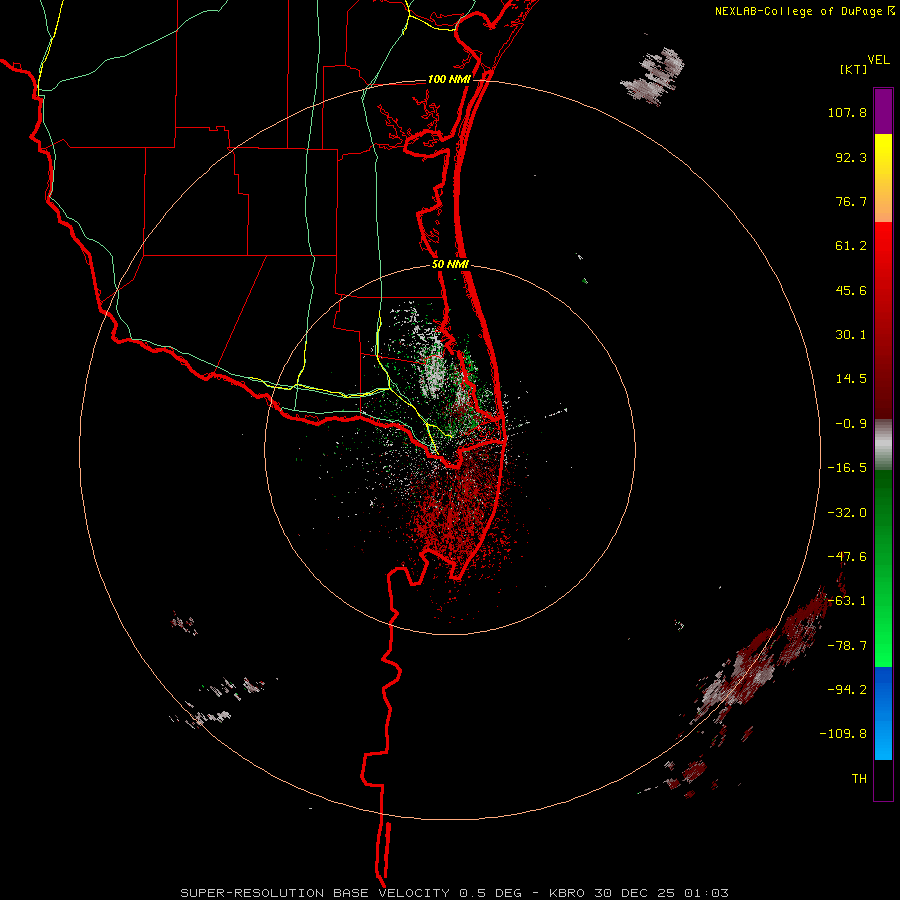Click the 30.1 velocity scale value
This screenshot has width=900, height=900.
point(851,335)
